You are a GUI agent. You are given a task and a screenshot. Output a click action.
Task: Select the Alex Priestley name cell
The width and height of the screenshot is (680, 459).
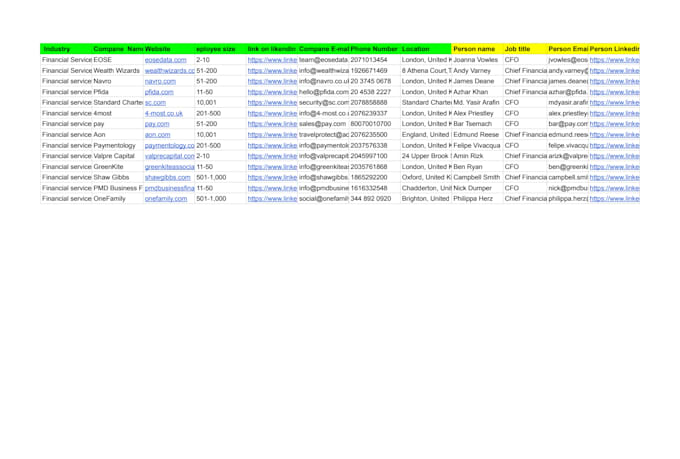(x=477, y=113)
